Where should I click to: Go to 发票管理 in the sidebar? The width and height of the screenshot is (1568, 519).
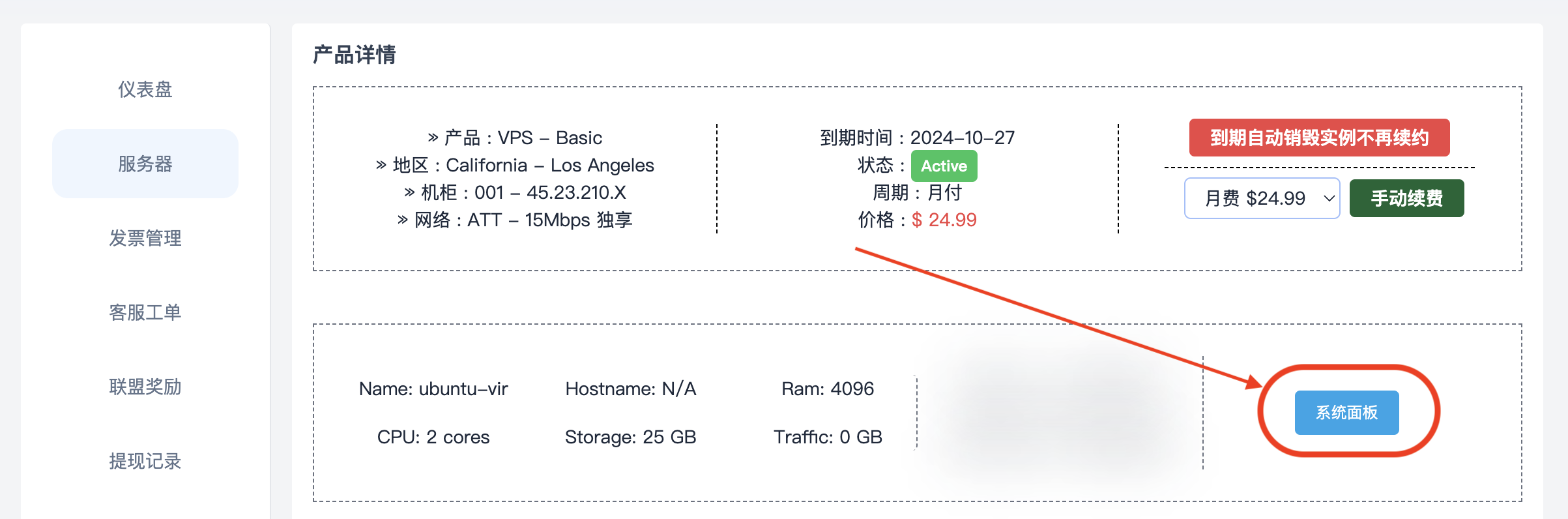click(145, 238)
